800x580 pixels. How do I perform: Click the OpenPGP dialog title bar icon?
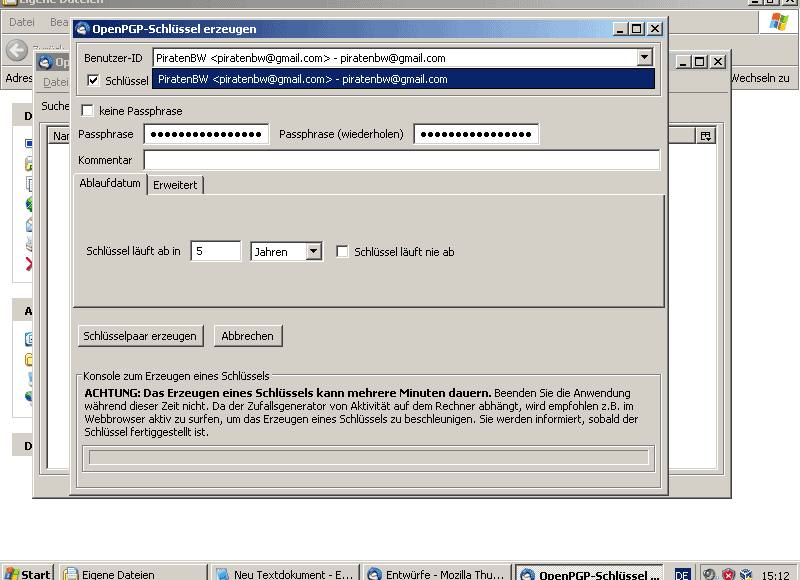82,29
